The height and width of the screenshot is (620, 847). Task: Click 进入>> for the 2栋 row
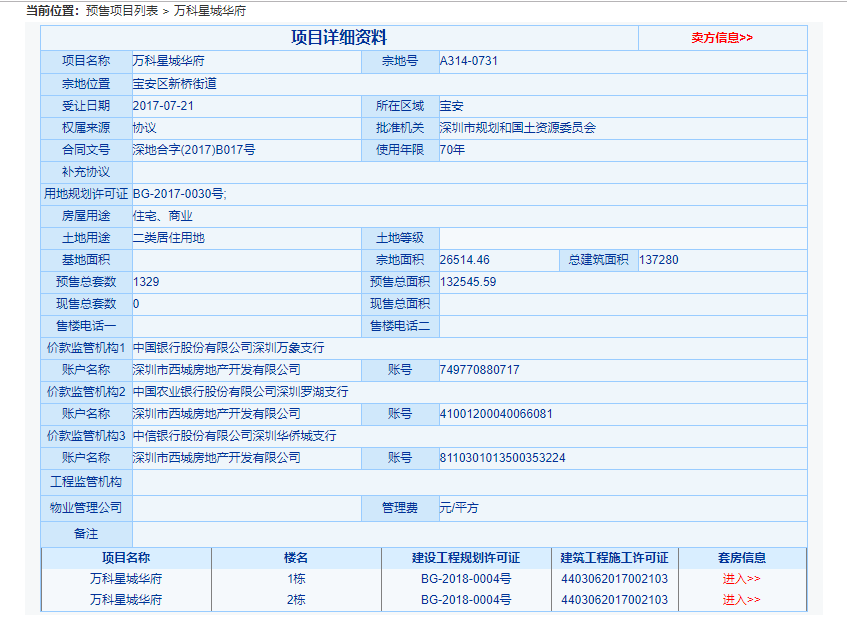pos(741,600)
